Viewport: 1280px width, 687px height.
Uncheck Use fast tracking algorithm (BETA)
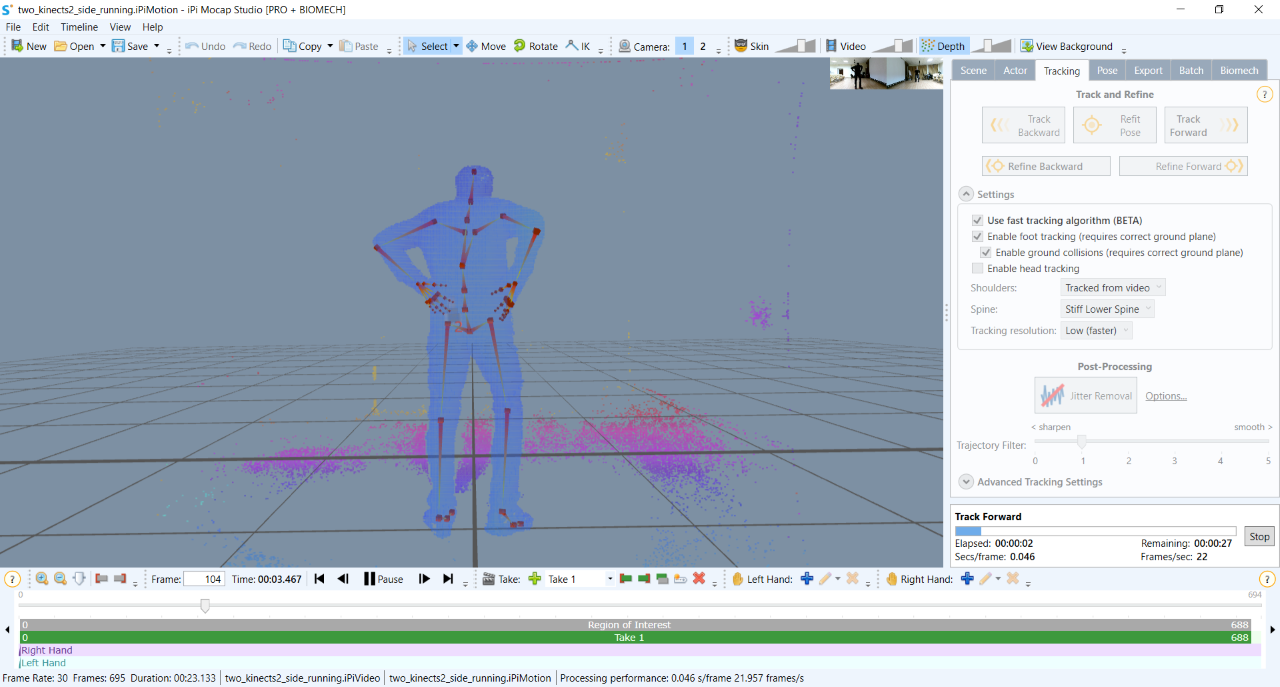[978, 221]
